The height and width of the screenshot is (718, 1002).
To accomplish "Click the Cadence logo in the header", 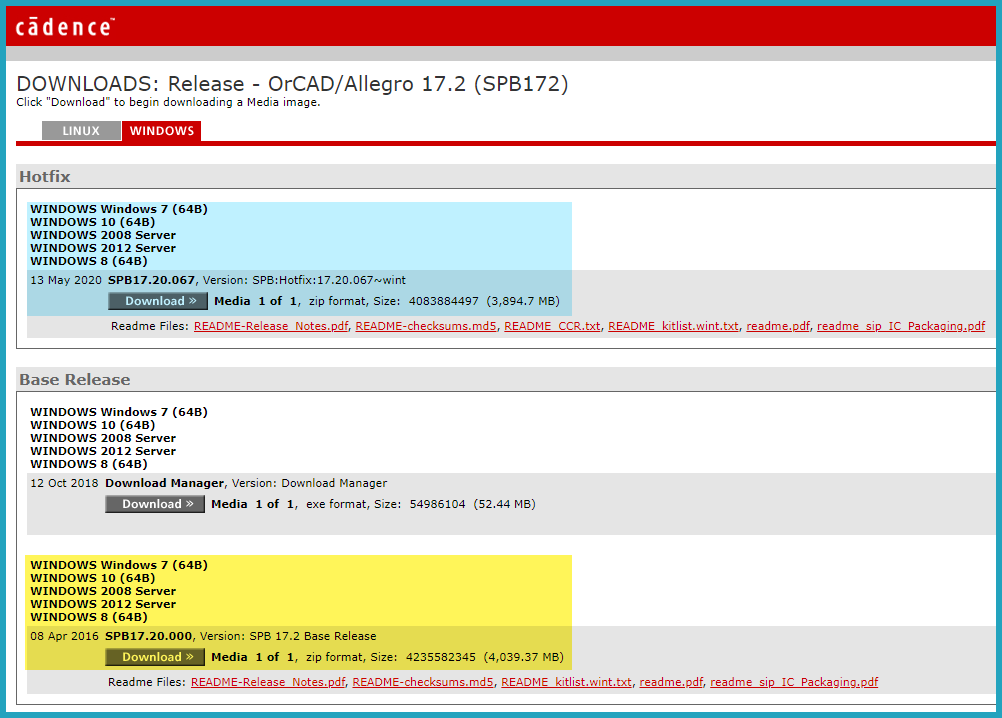I will pyautogui.click(x=64, y=26).
